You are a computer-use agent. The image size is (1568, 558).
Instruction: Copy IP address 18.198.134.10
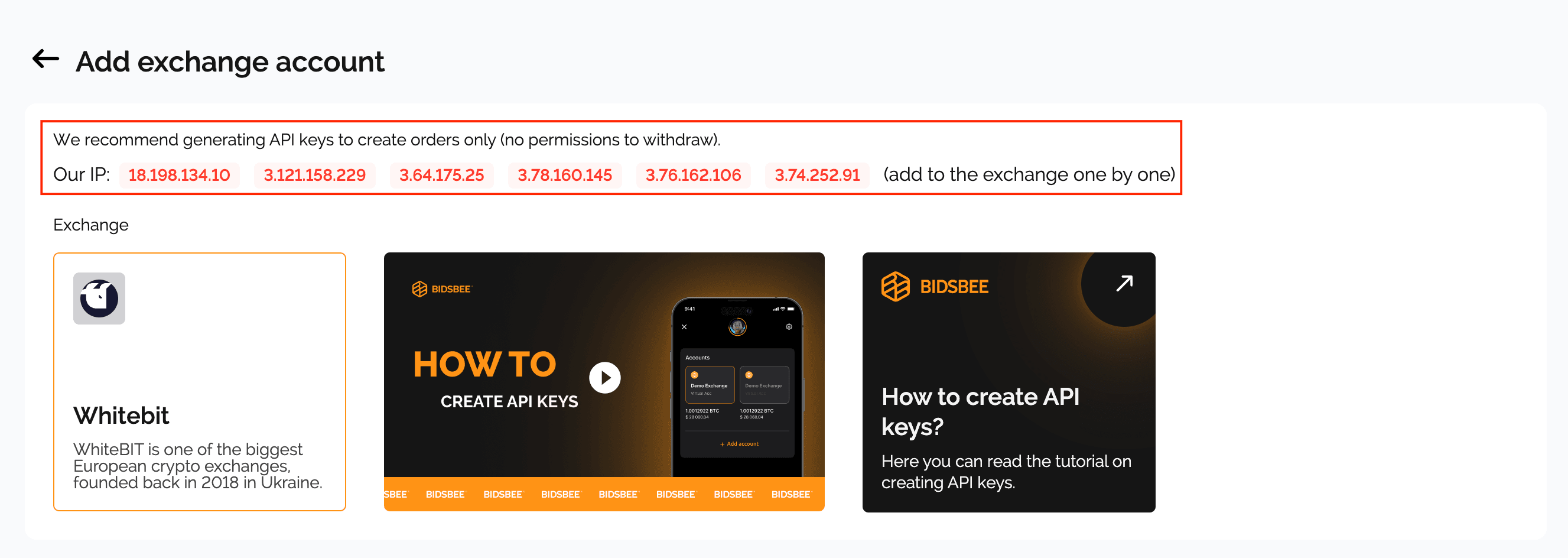click(x=179, y=176)
